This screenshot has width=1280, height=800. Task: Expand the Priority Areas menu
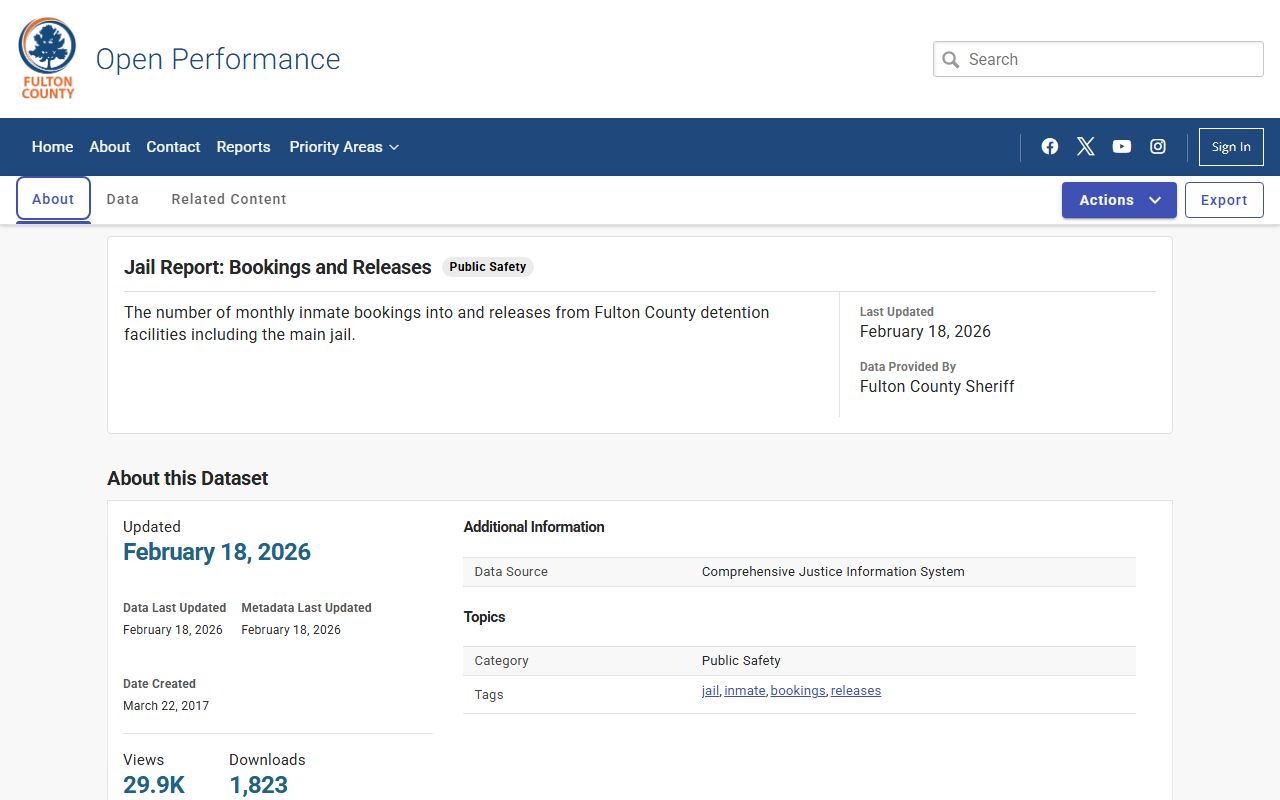click(344, 147)
